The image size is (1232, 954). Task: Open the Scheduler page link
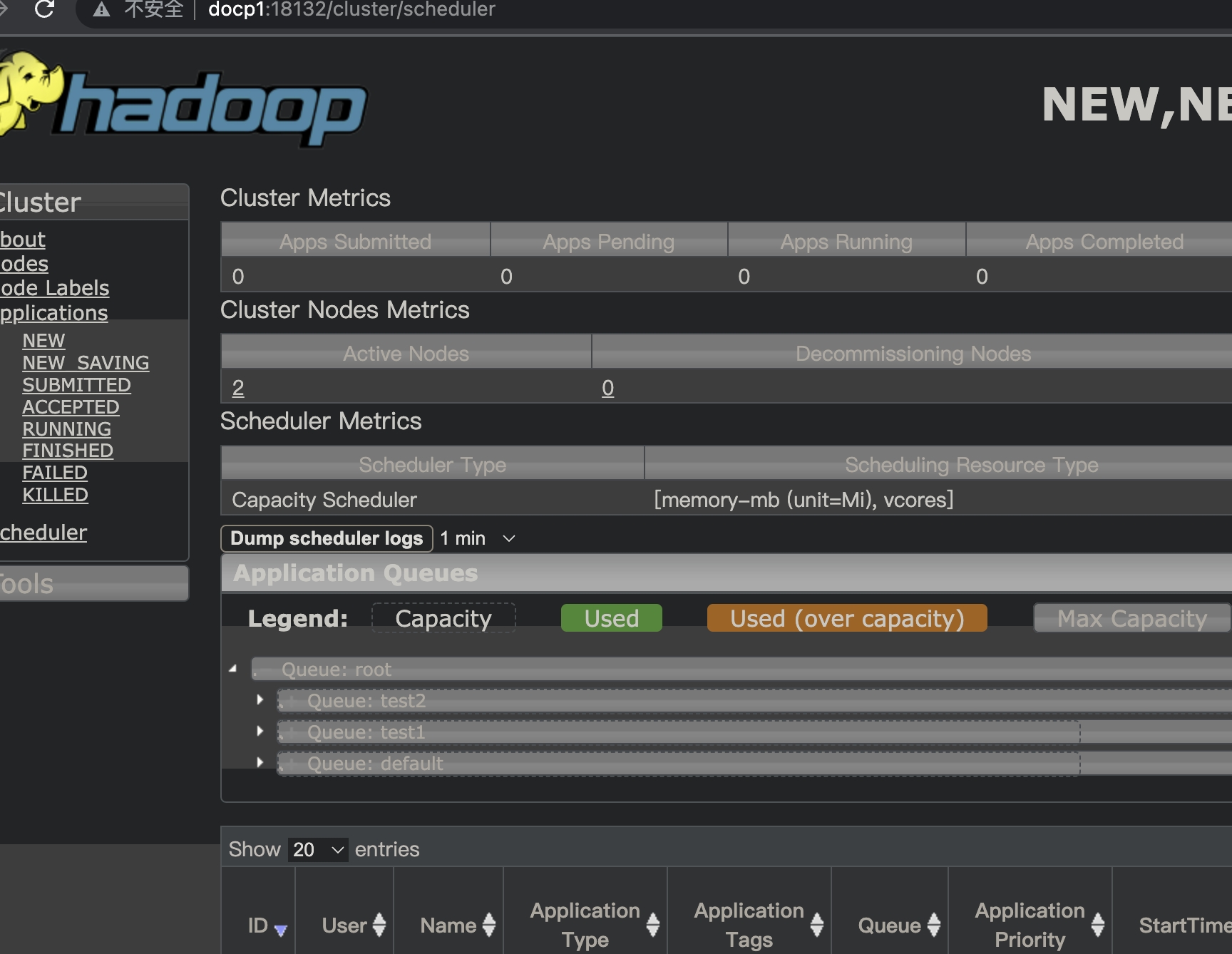point(43,533)
